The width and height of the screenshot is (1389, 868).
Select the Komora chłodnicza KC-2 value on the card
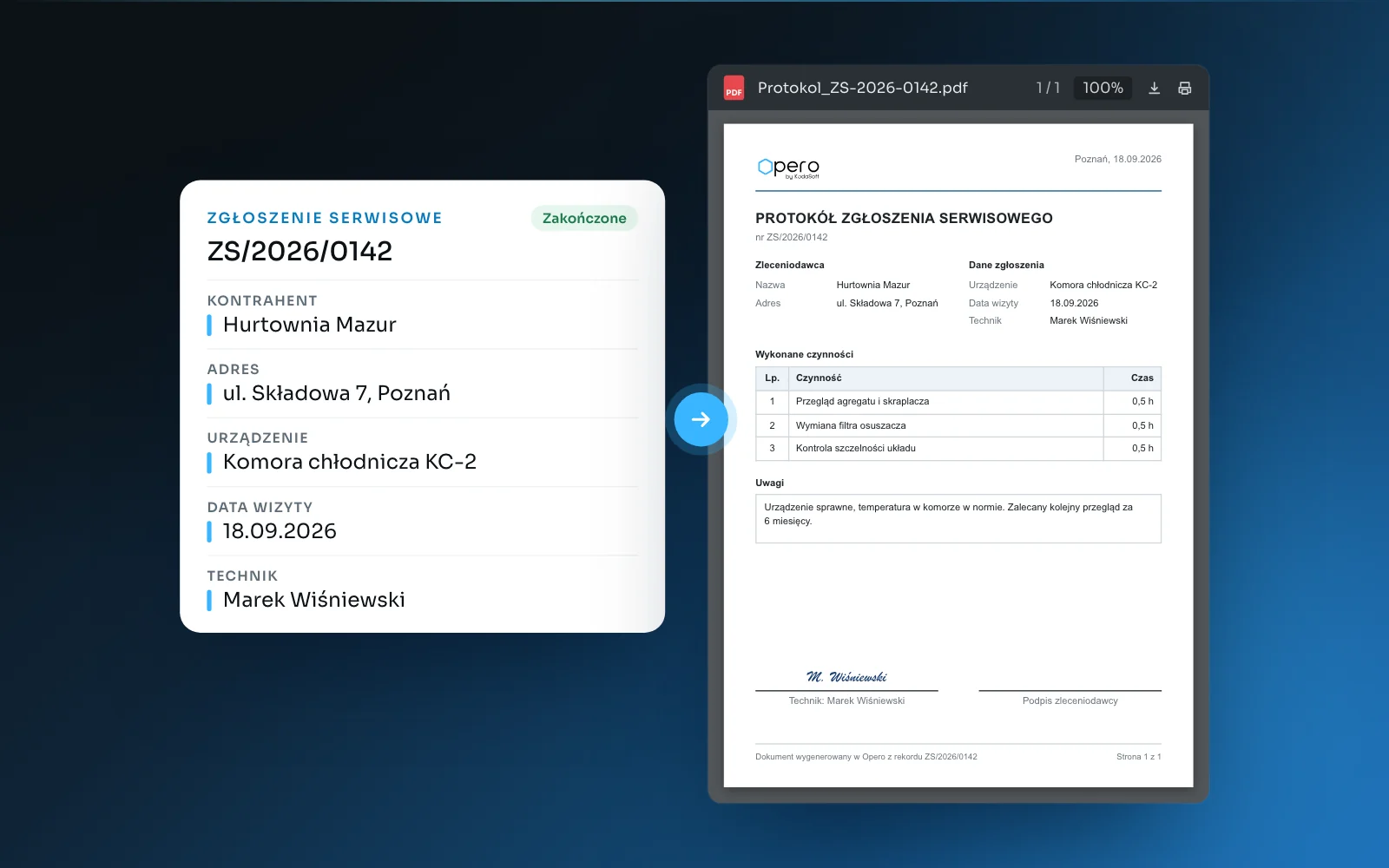350,462
